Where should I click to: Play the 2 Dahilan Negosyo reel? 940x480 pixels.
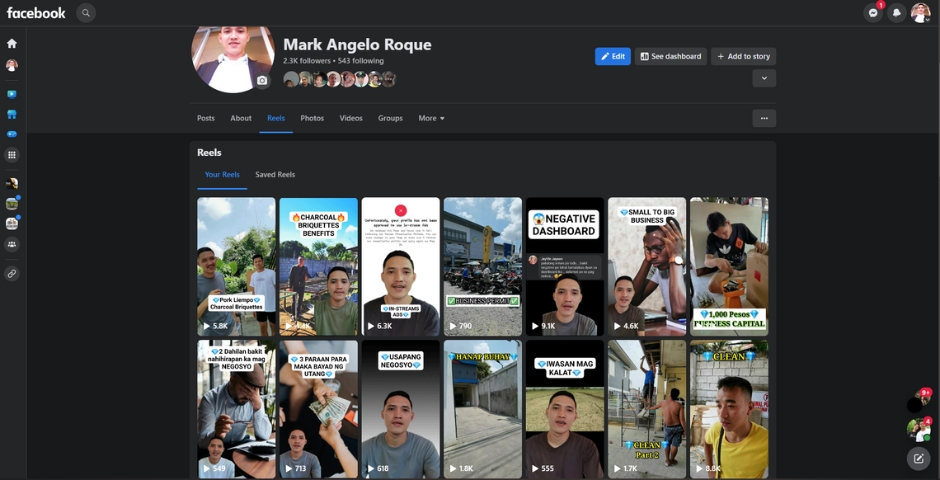[x=236, y=409]
